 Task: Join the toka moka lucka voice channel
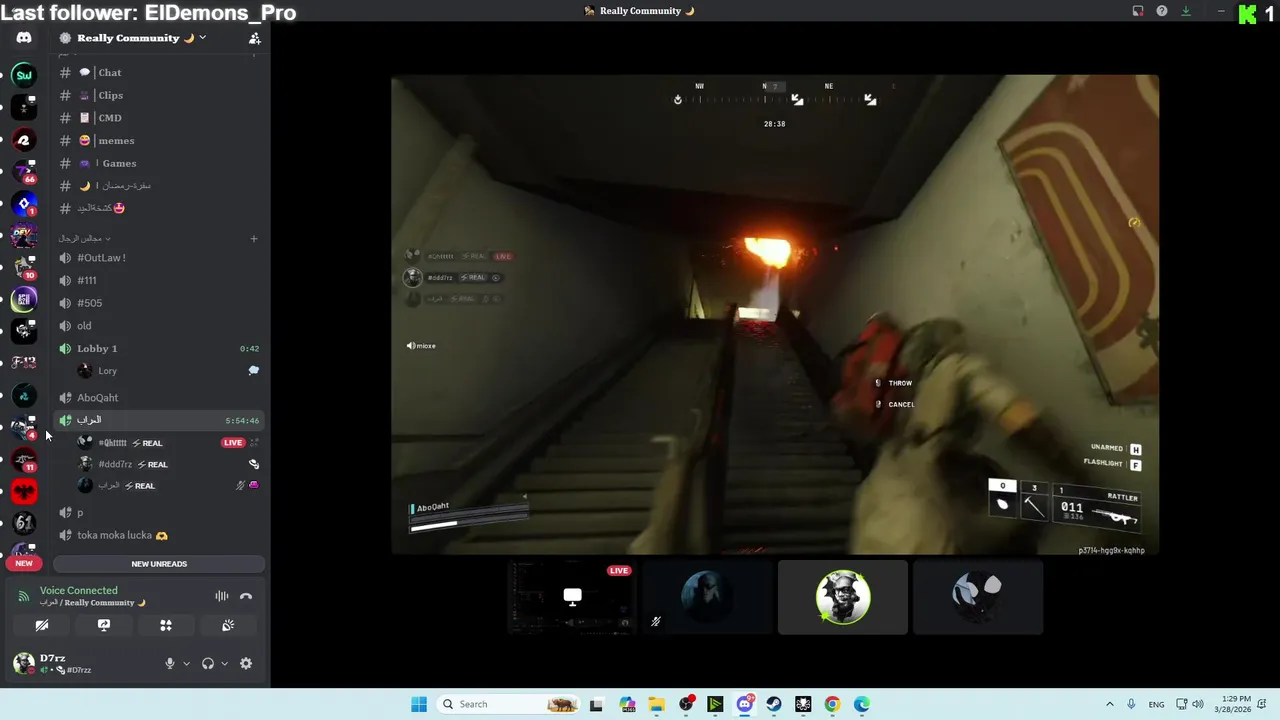click(x=160, y=535)
